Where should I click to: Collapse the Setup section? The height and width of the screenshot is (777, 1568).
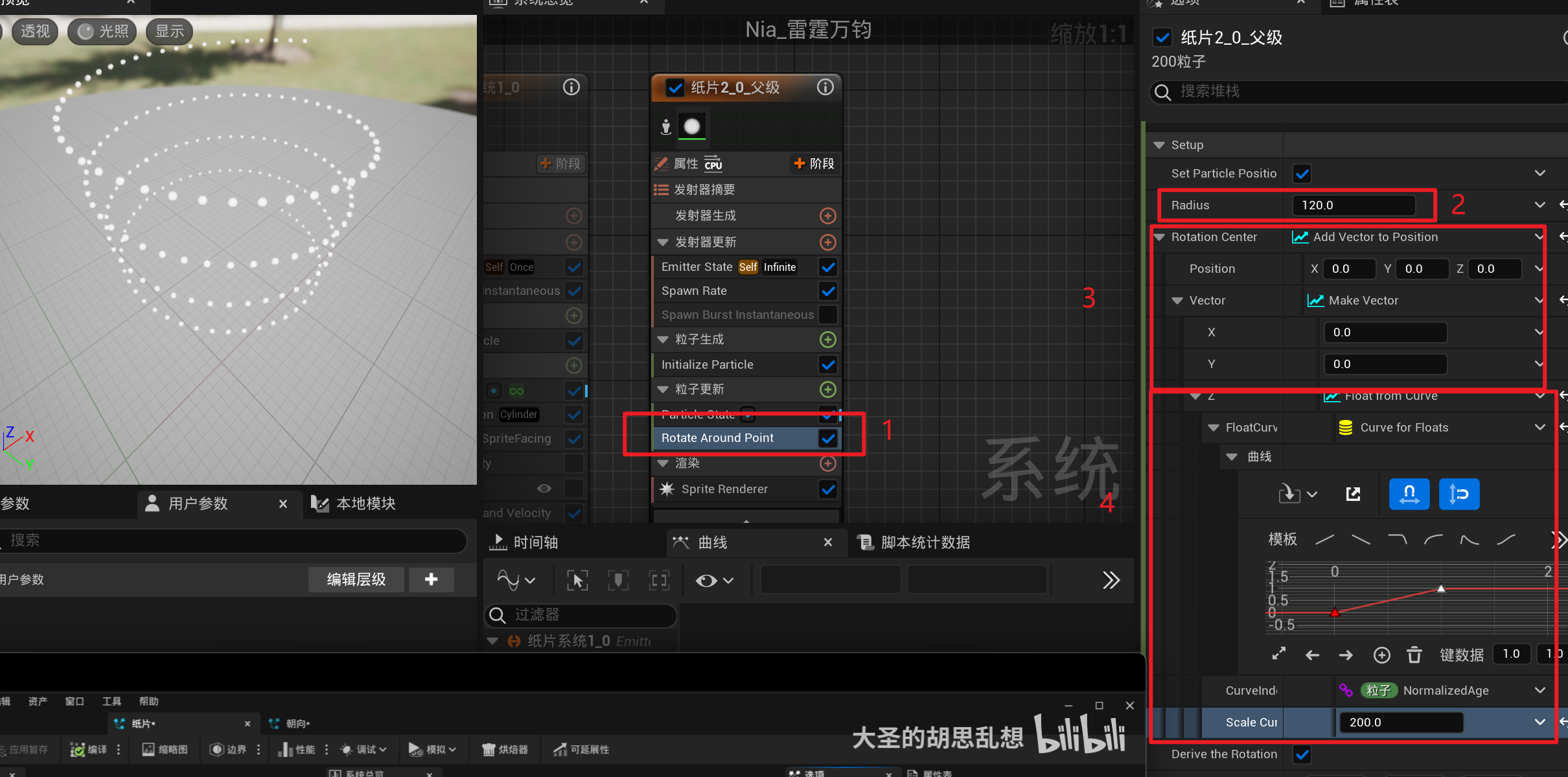click(1159, 145)
